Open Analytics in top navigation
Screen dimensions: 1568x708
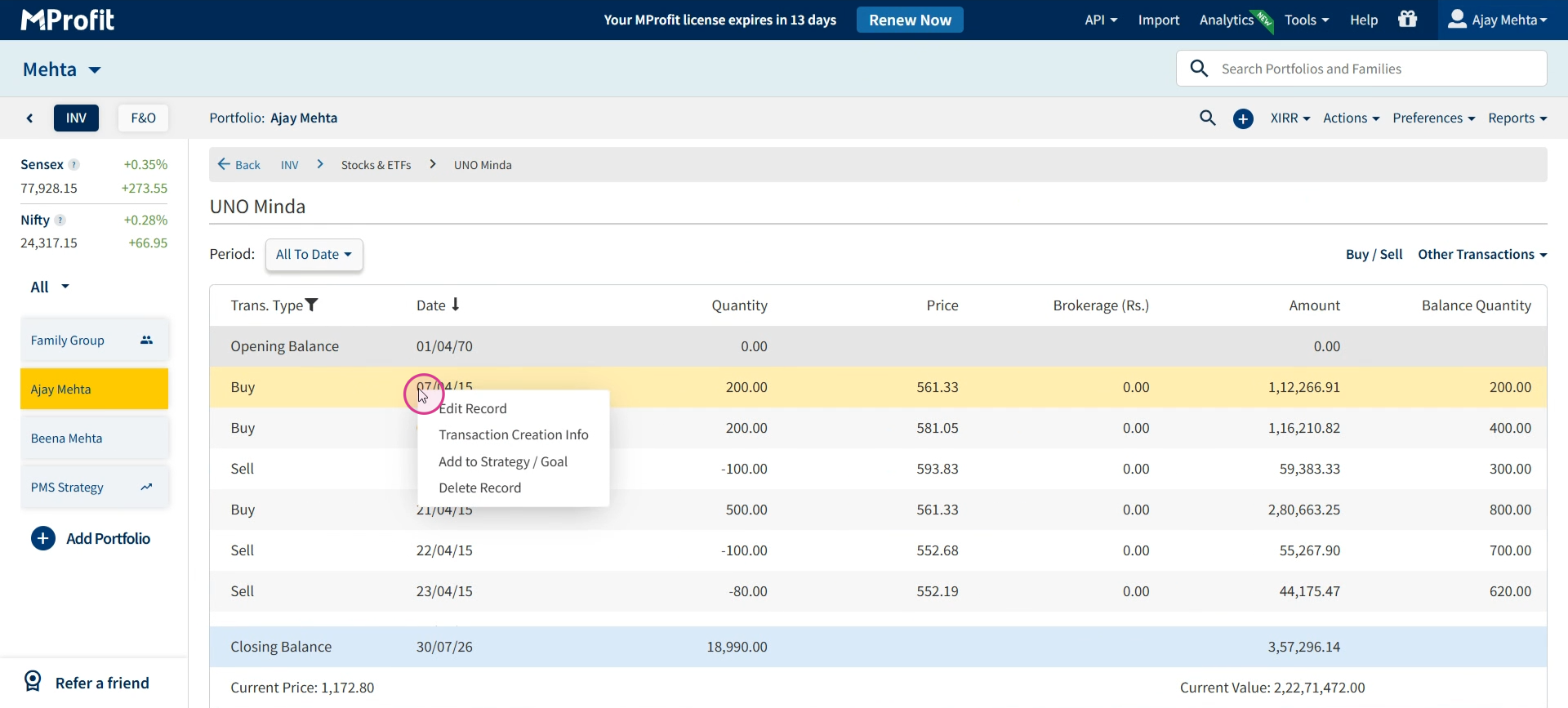(x=1227, y=20)
